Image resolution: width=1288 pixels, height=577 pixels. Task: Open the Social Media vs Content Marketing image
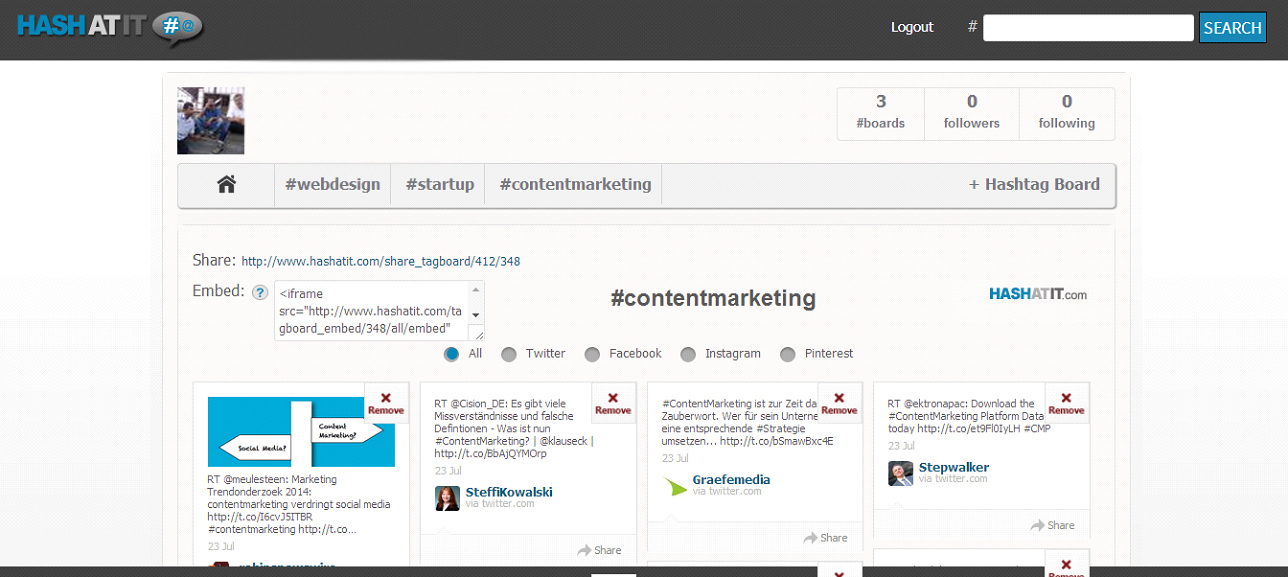301,432
